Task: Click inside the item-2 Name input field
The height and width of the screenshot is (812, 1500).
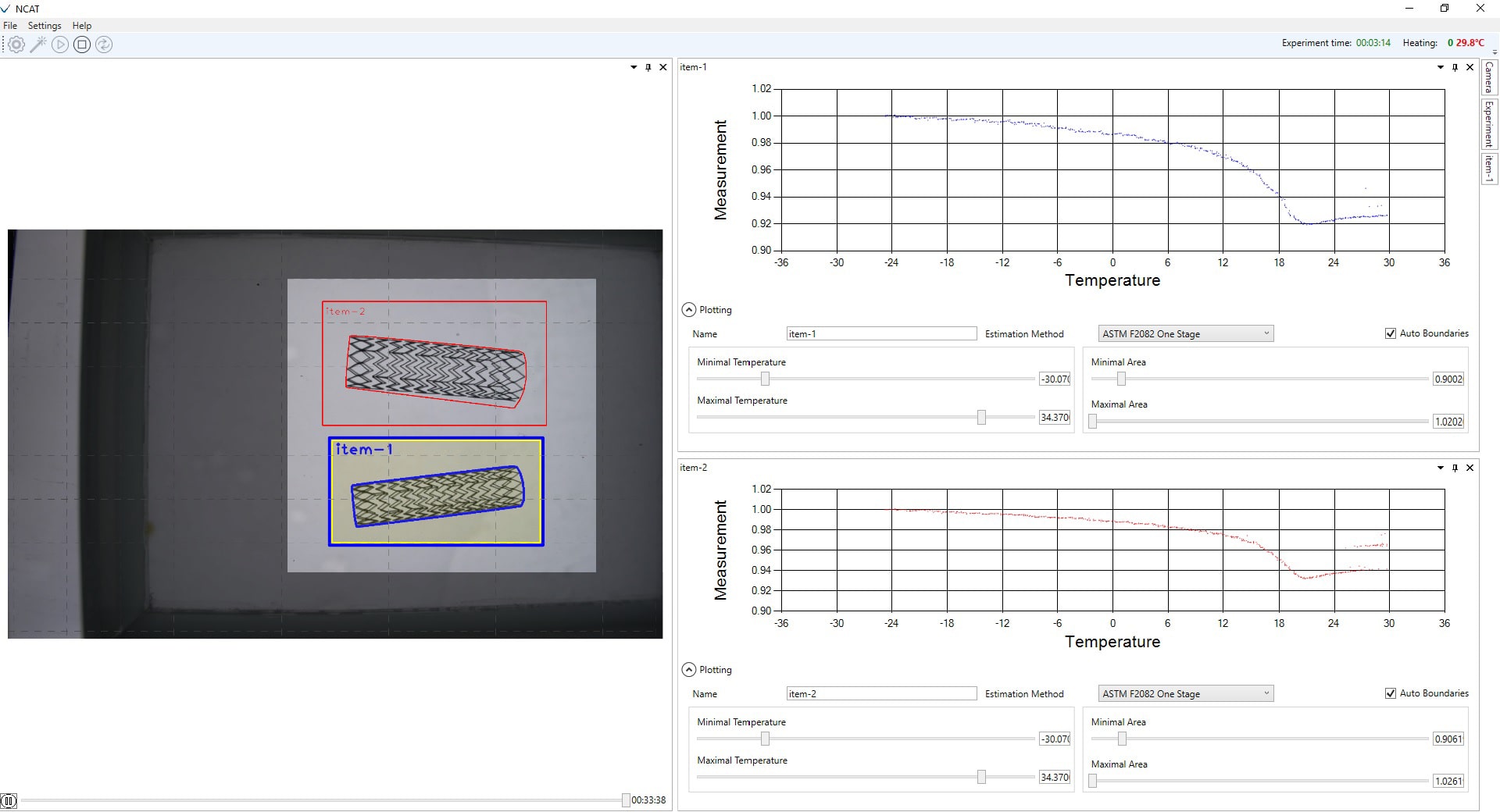Action: pyautogui.click(x=881, y=693)
